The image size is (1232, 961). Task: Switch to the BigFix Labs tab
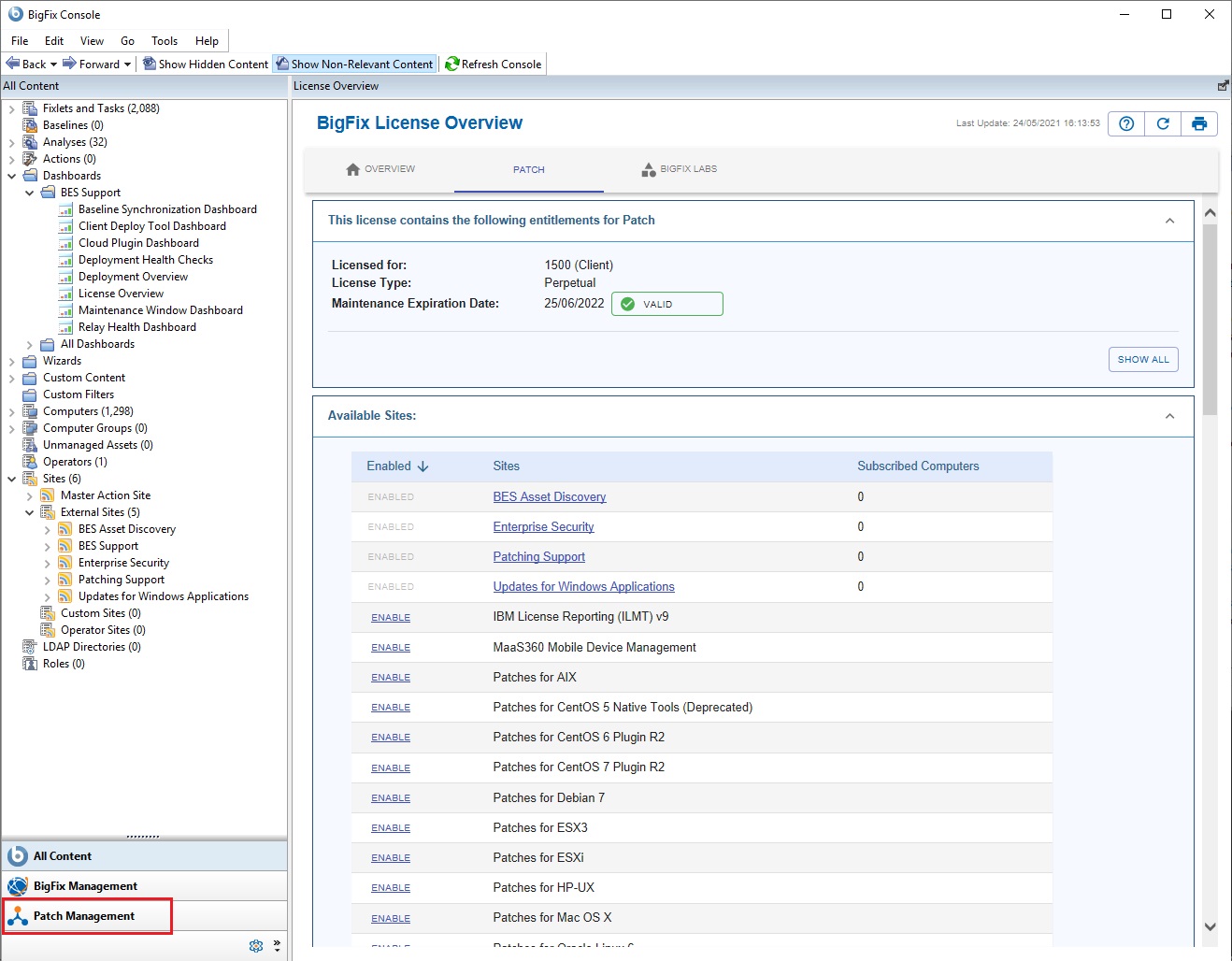click(x=680, y=169)
